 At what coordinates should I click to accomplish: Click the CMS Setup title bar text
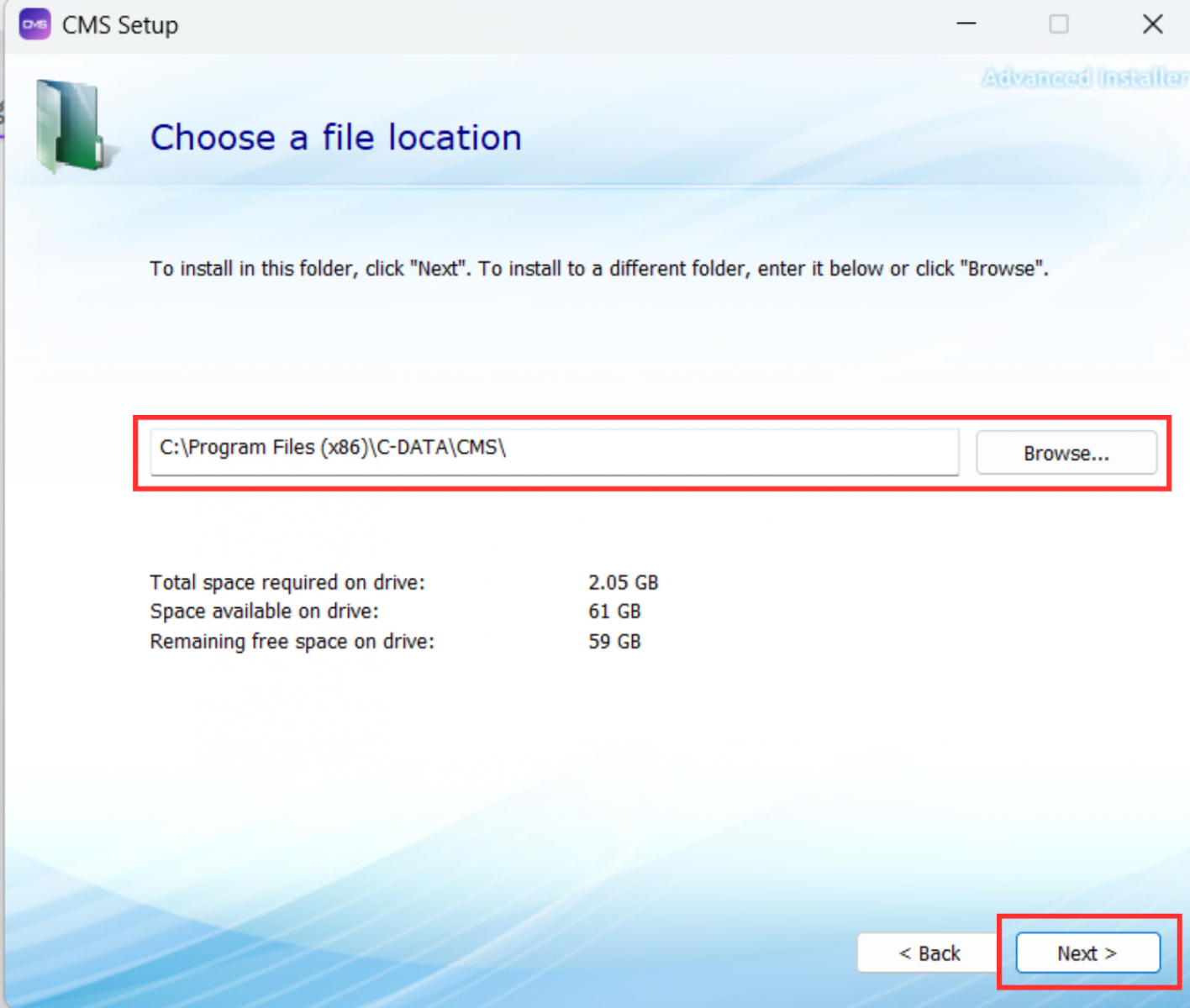pyautogui.click(x=119, y=24)
